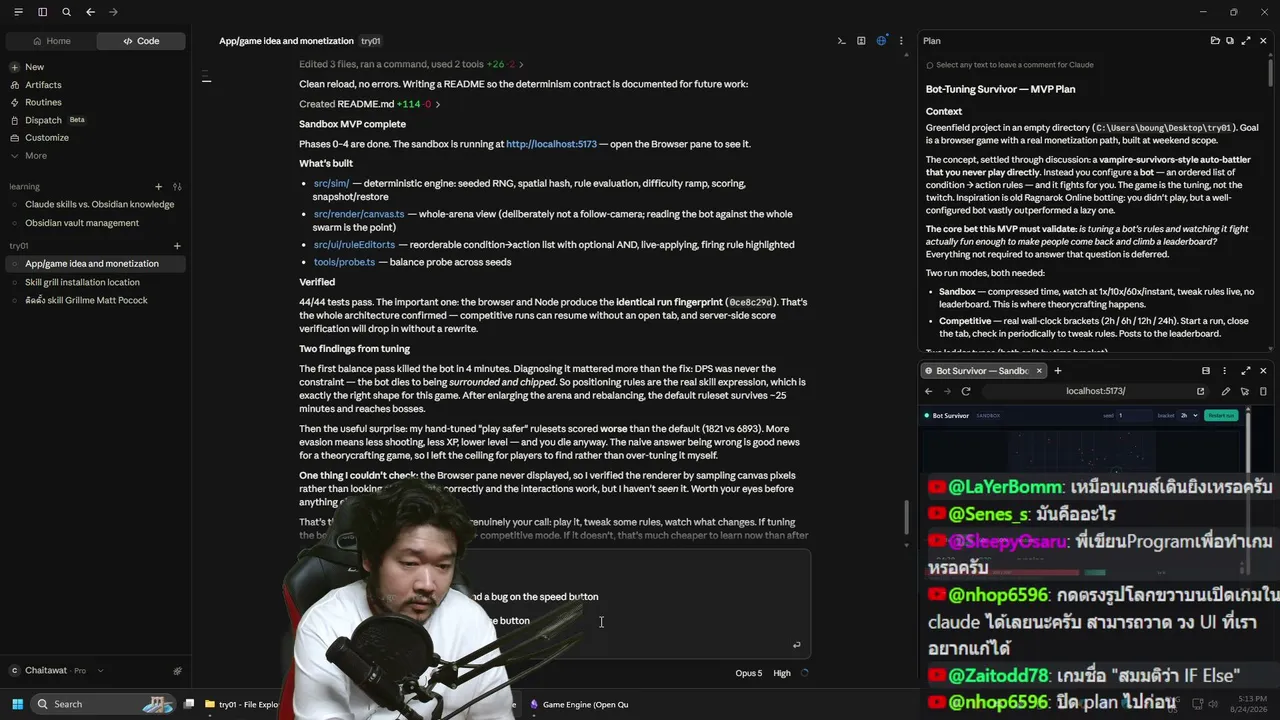This screenshot has height=720, width=1280.
Task: Open the tools/probe.ts link
Action: click(344, 262)
